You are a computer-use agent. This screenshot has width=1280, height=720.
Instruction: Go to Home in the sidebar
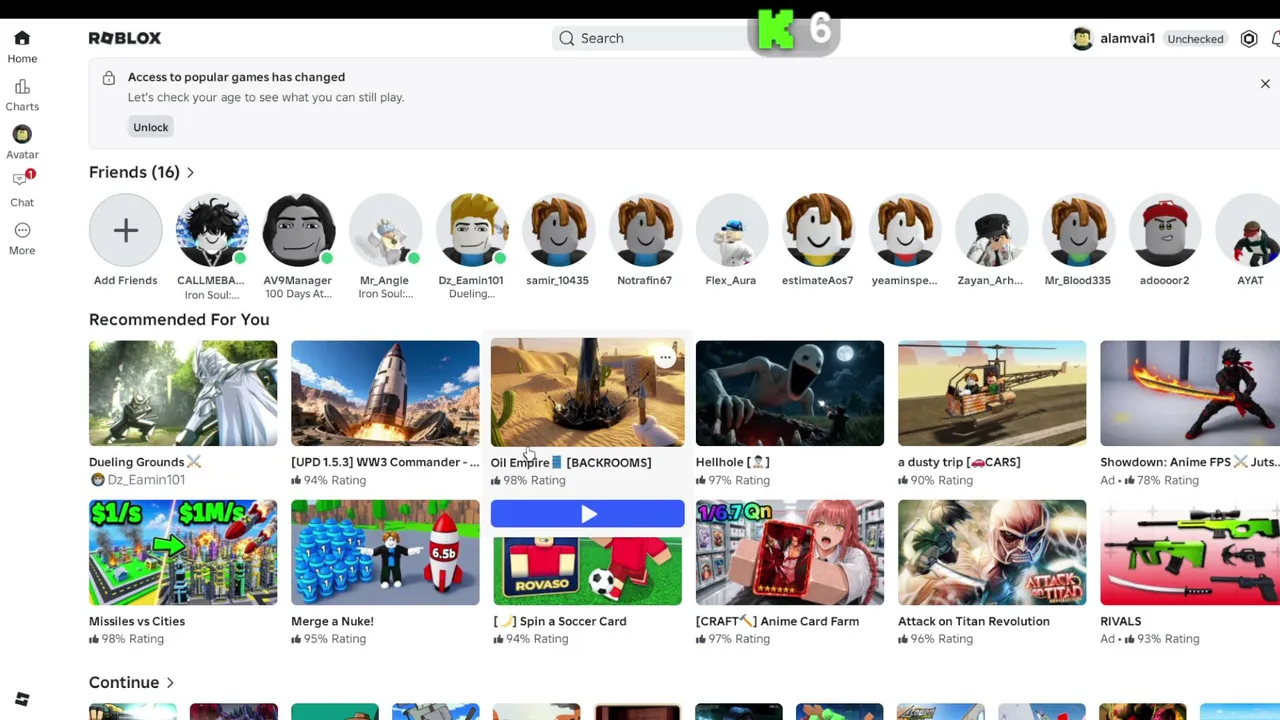[22, 46]
